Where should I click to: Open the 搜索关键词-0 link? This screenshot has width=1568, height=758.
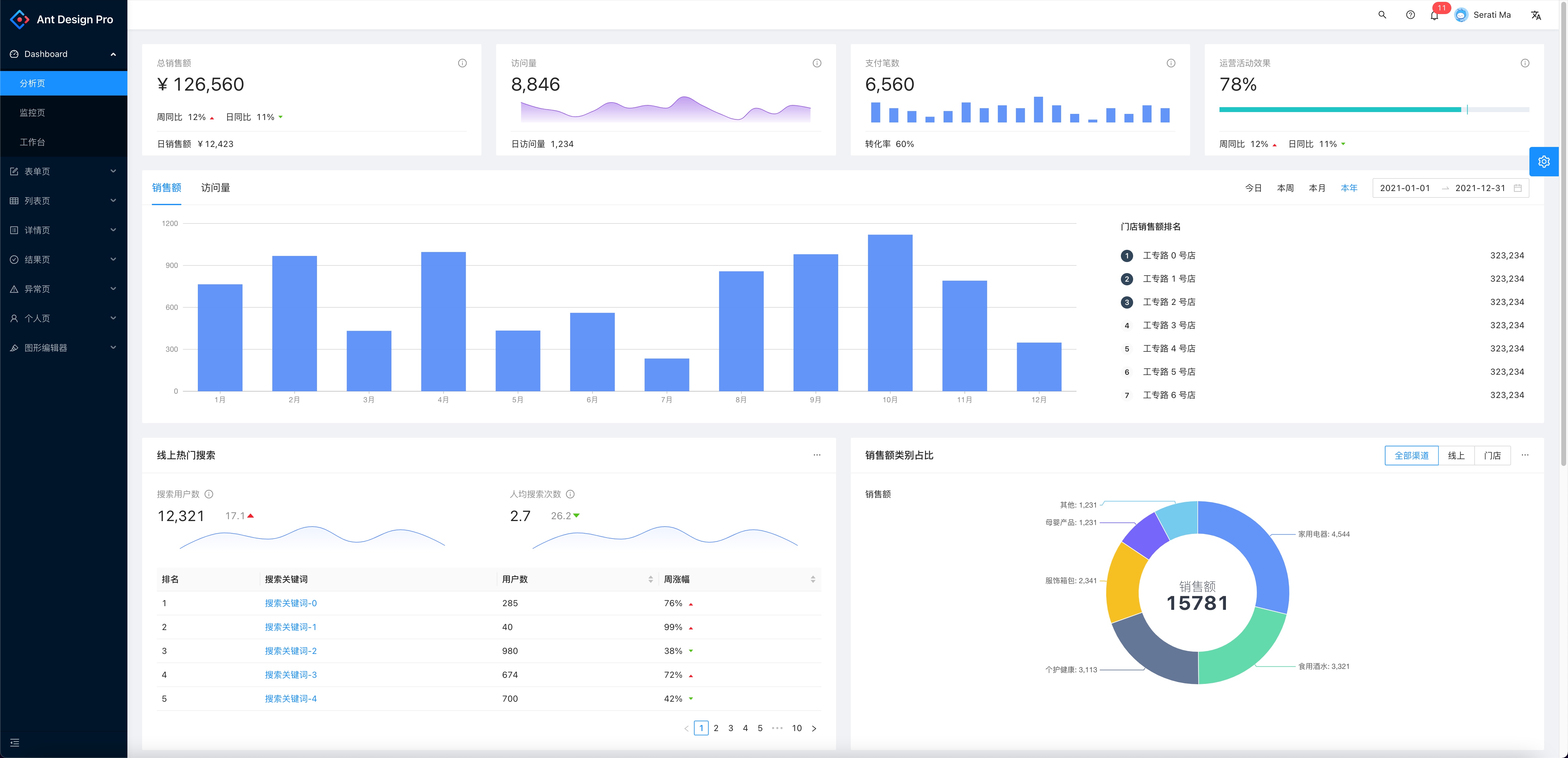(290, 603)
